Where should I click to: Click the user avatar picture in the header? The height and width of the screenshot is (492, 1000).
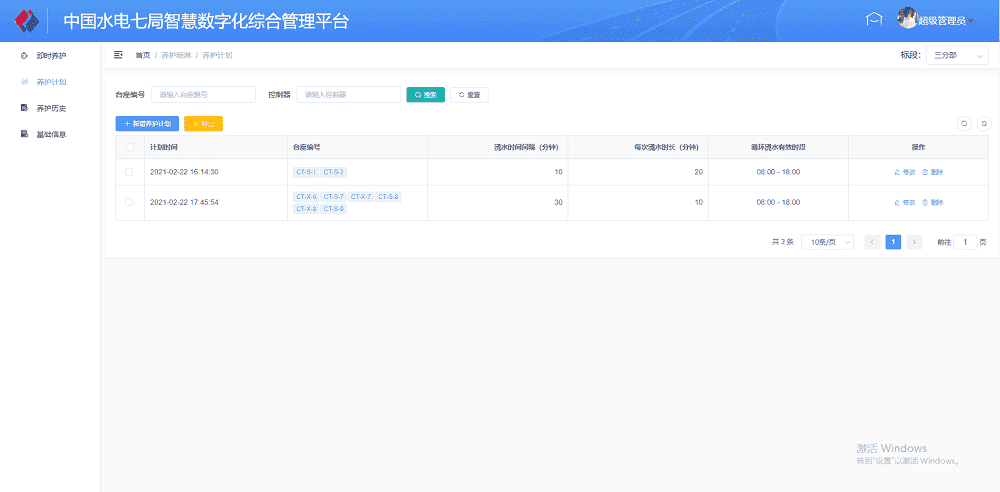[x=907, y=19]
